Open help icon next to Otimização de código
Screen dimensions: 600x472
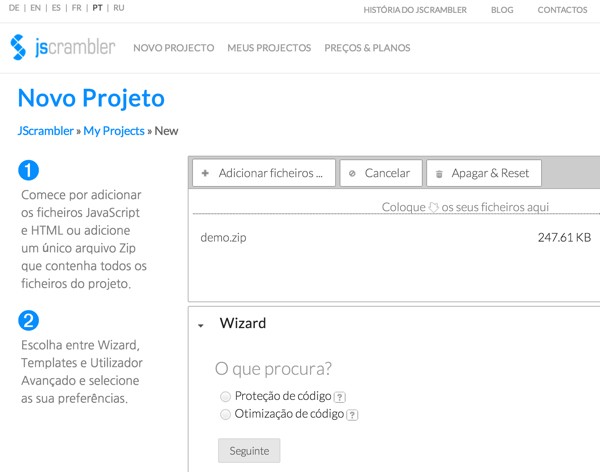(x=352, y=415)
